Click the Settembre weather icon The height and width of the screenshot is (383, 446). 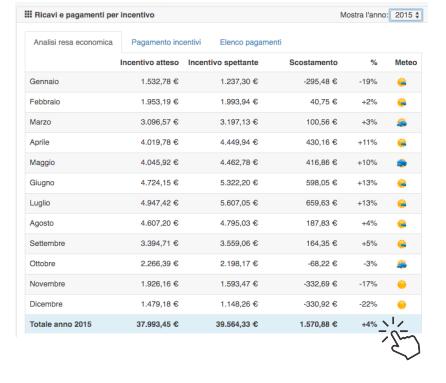pyautogui.click(x=402, y=244)
